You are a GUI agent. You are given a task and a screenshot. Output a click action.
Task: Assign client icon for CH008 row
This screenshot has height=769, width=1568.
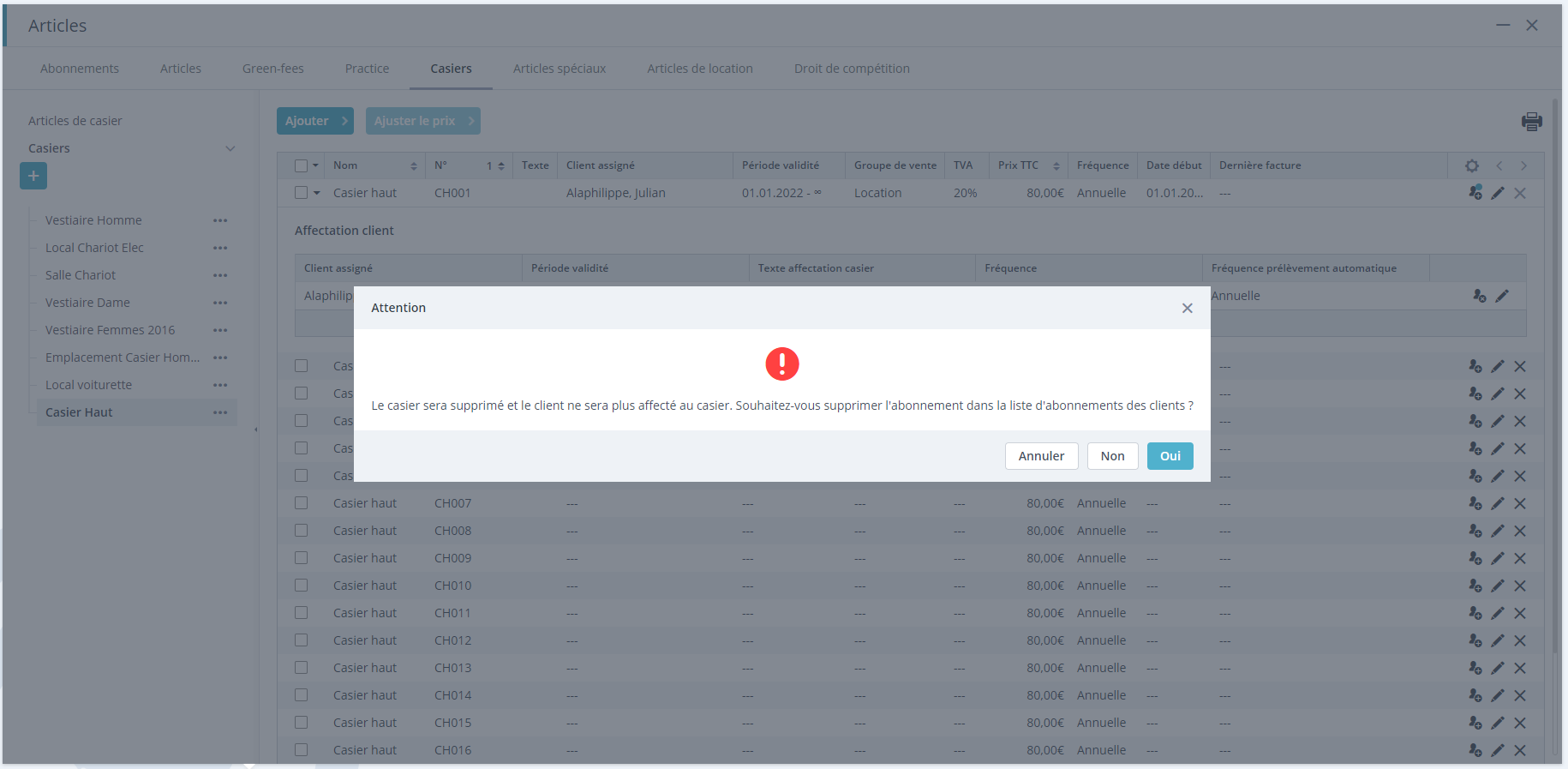pyautogui.click(x=1475, y=531)
